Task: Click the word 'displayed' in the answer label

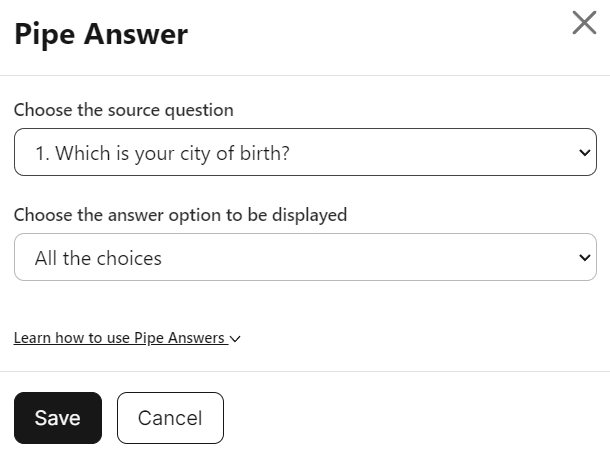Action: click(310, 215)
